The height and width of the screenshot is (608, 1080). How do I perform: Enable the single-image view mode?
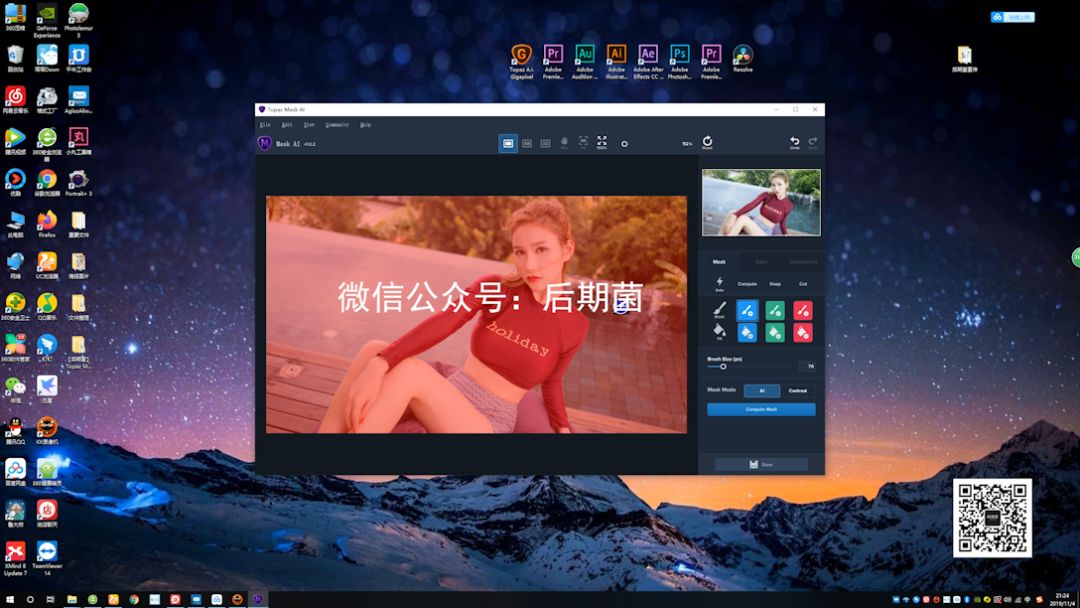pos(508,144)
